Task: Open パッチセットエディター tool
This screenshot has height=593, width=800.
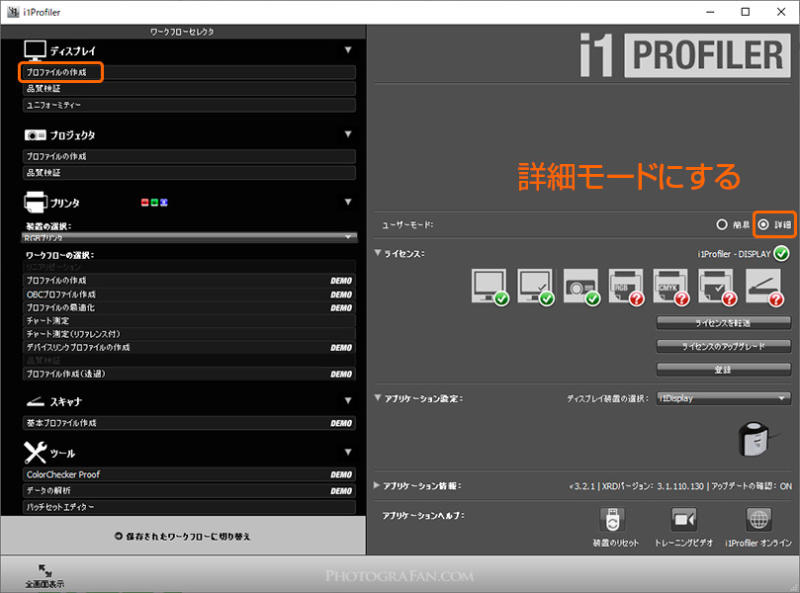Action: 189,507
